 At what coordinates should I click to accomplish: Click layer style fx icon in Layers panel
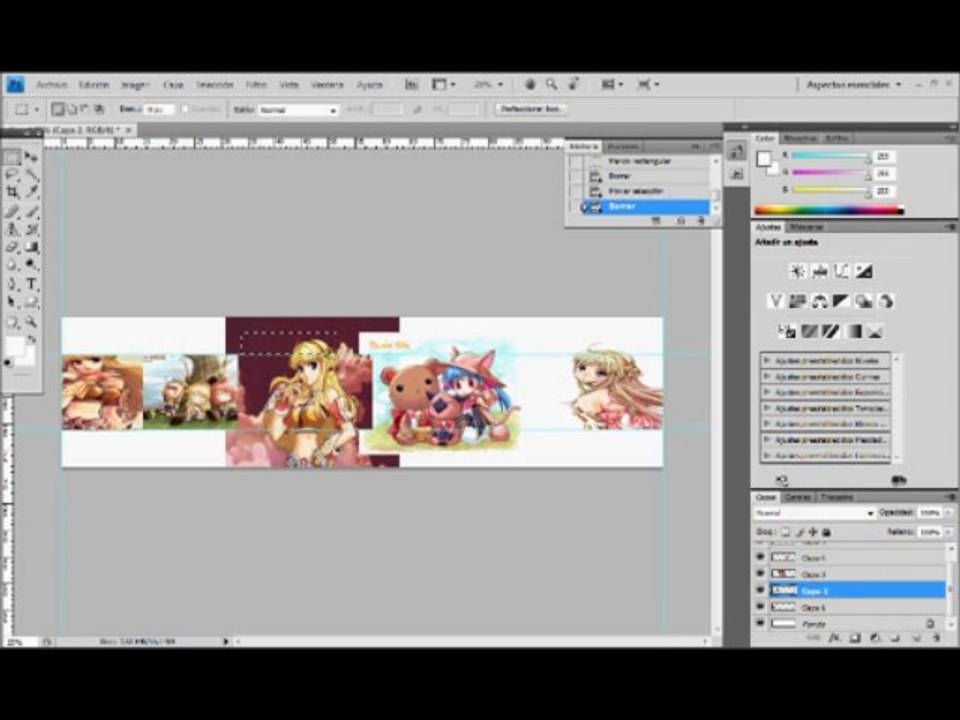(x=834, y=638)
